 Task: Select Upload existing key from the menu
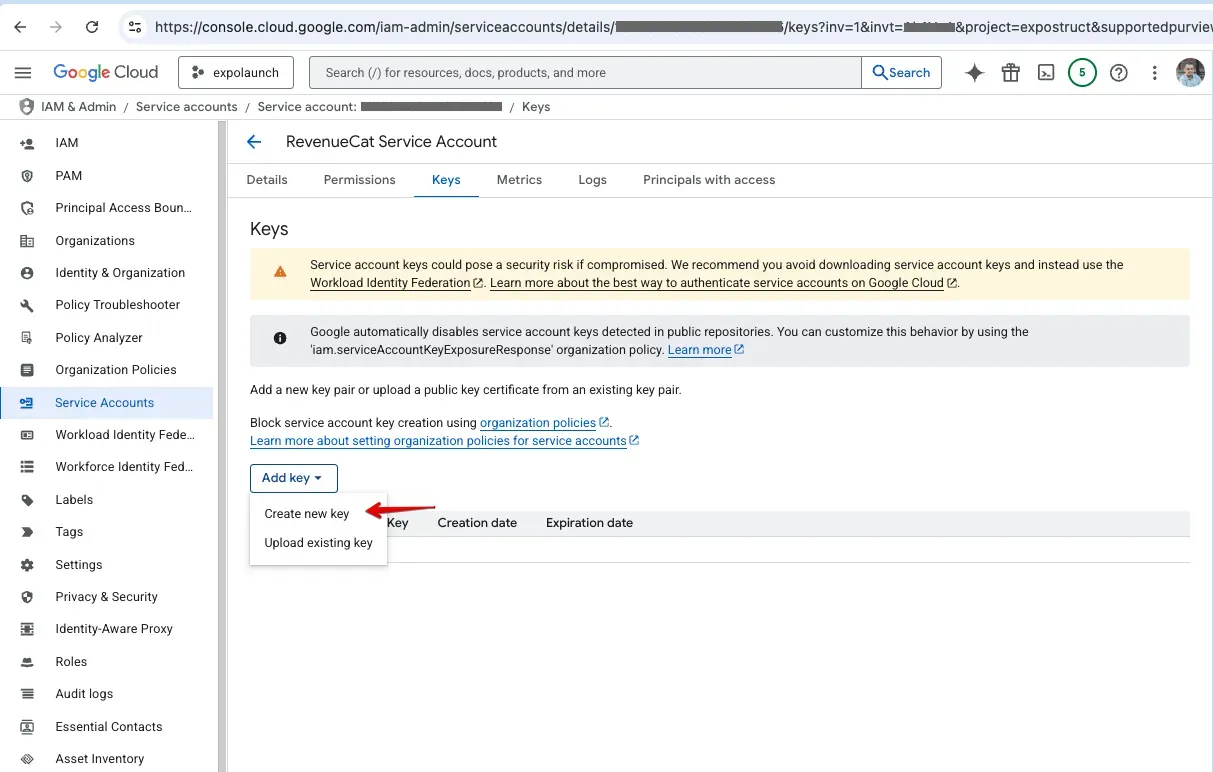pyautogui.click(x=318, y=543)
